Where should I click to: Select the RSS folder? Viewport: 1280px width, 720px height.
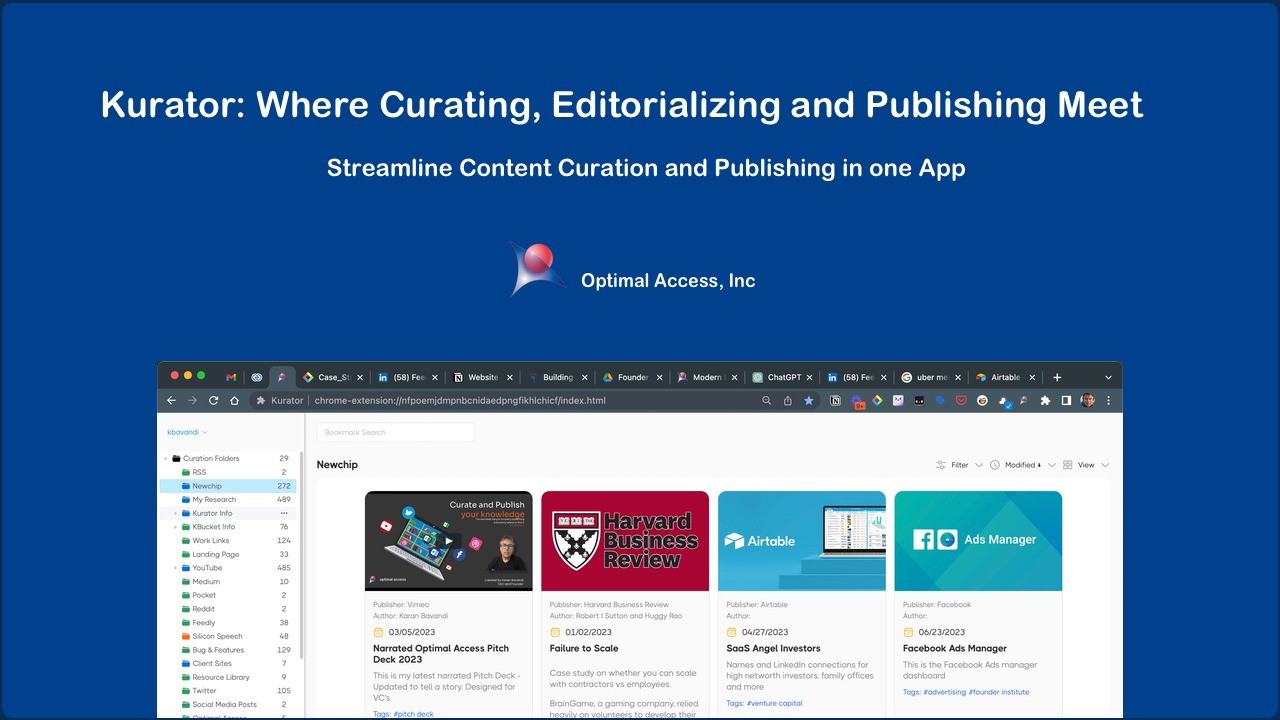tap(228, 472)
